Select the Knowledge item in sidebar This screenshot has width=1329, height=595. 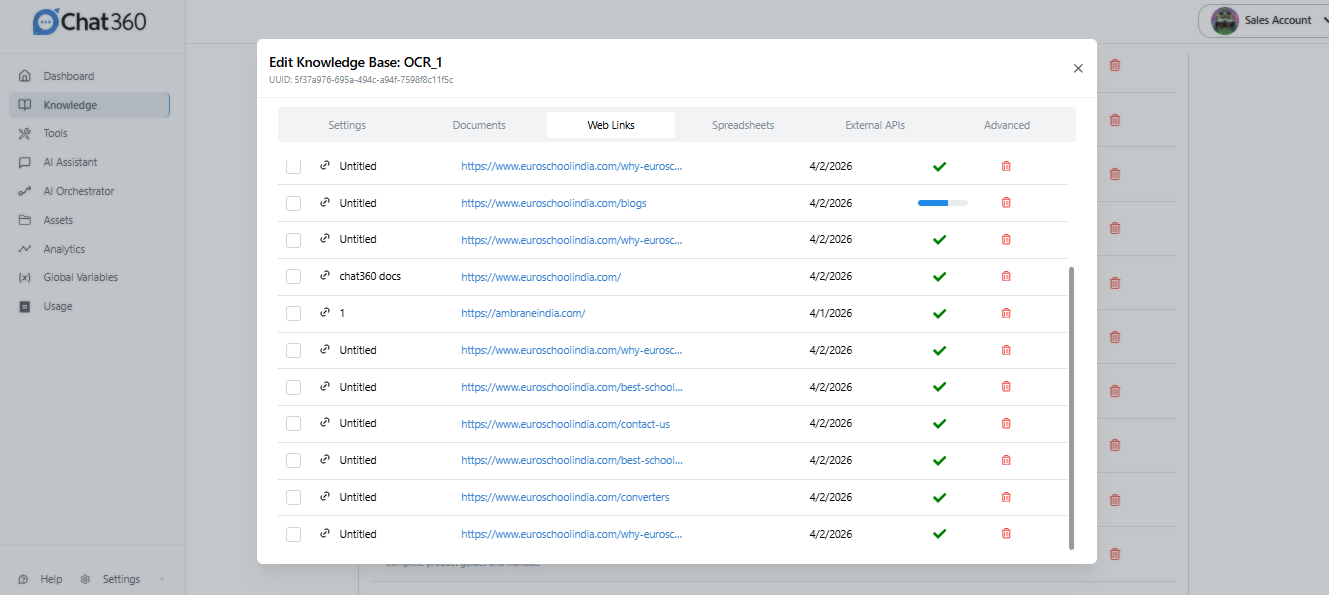pos(89,105)
